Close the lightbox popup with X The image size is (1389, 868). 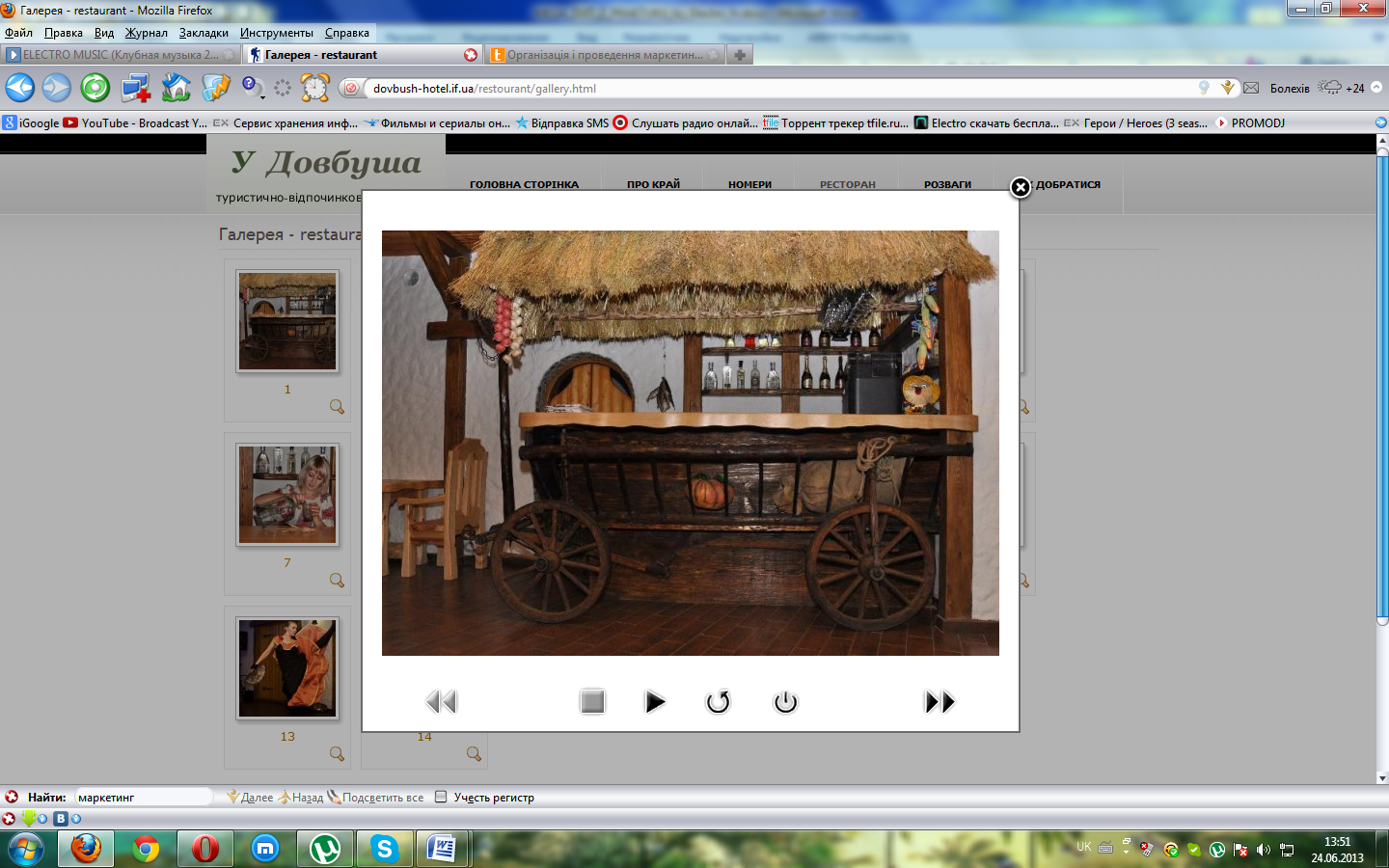click(1021, 187)
